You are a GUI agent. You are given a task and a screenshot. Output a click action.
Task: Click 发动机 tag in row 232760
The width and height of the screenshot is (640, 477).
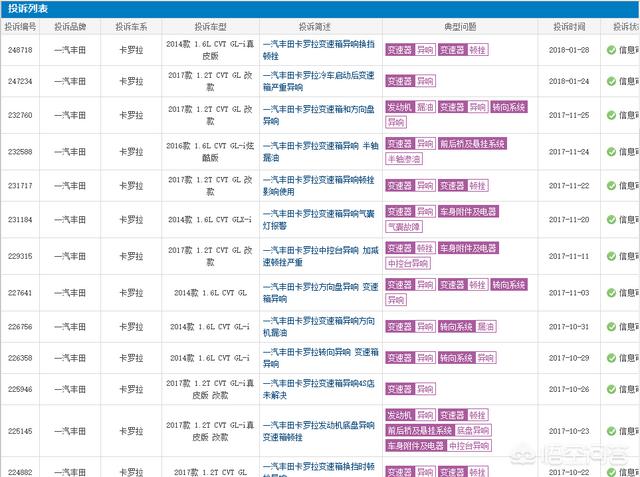(x=399, y=106)
